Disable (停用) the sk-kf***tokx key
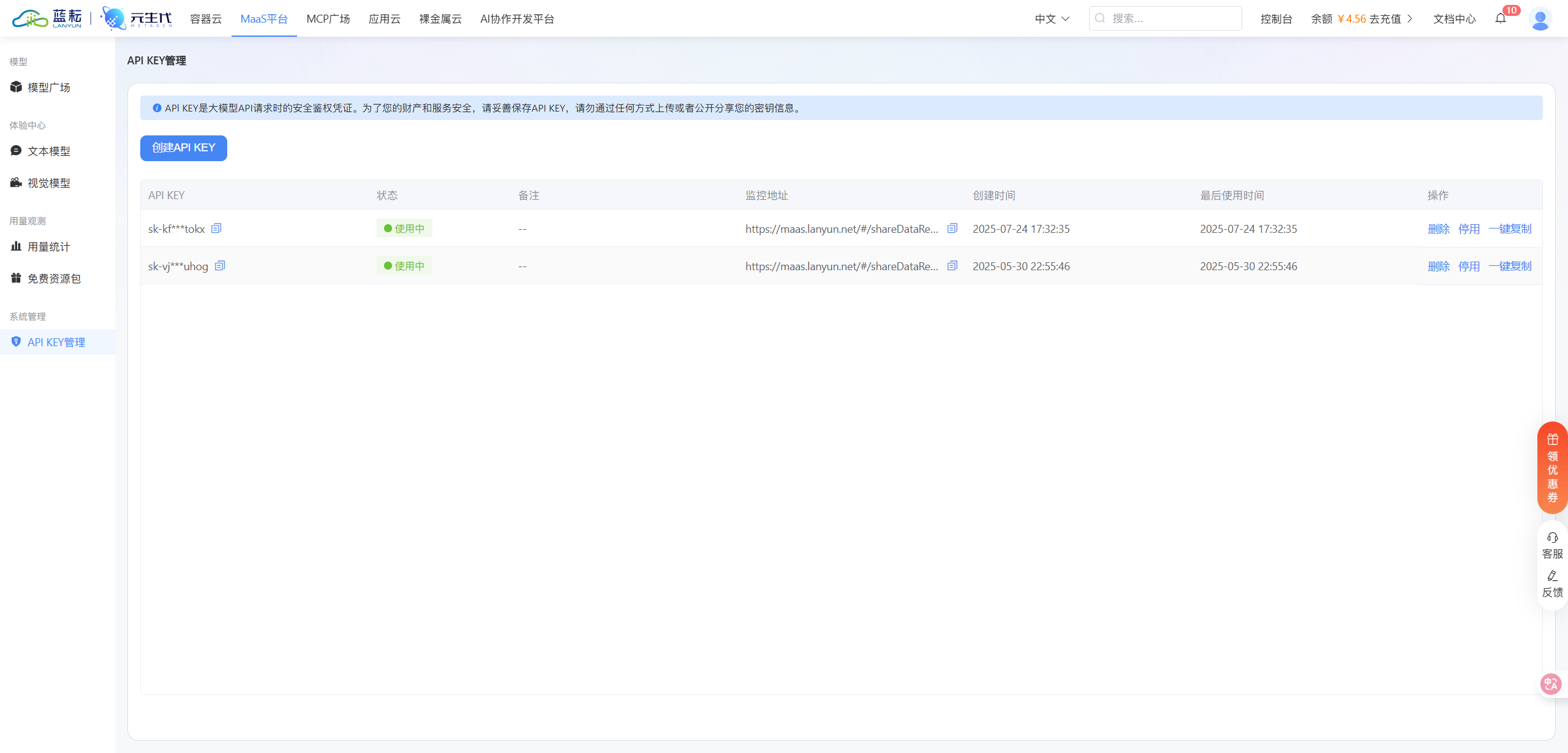 (1469, 229)
